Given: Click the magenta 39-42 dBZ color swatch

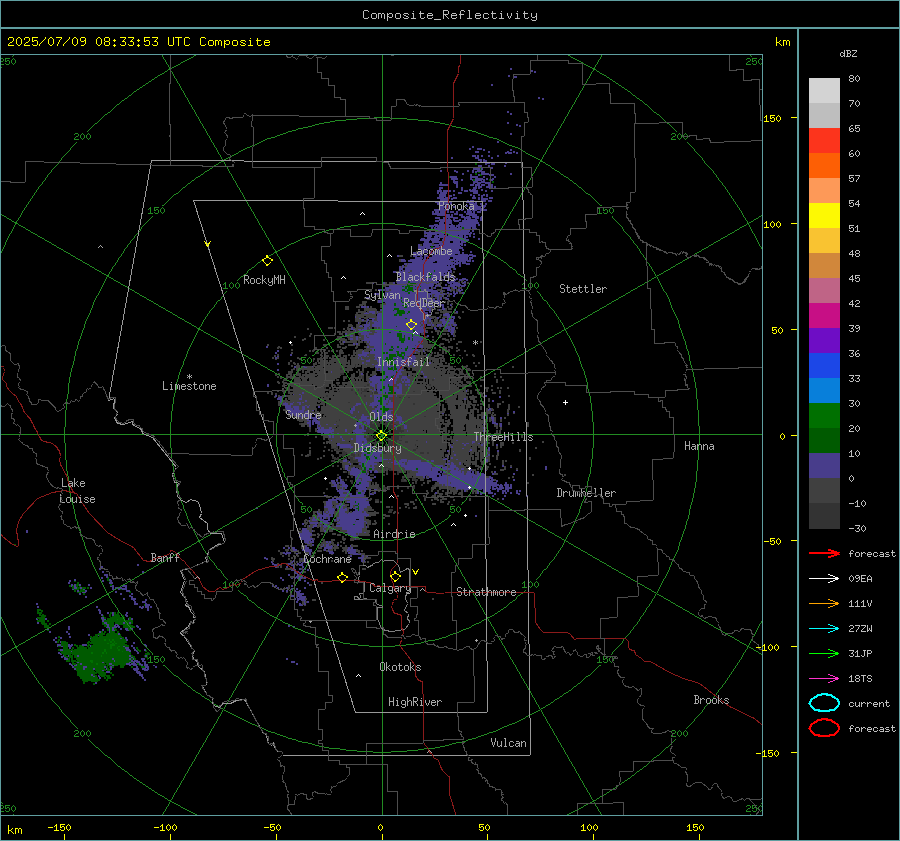Looking at the screenshot, I should (824, 315).
